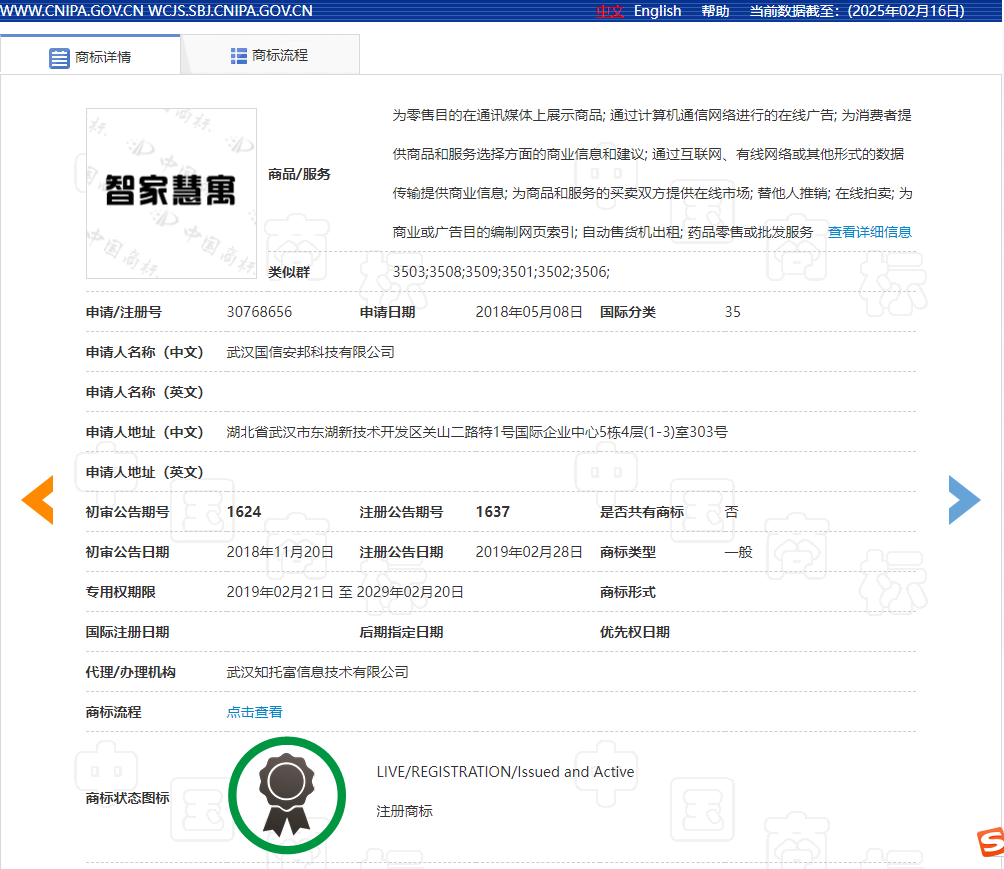Image resolution: width=1004 pixels, height=869 pixels.
Task: Select agency name 武汉知托富信息技术有限公司
Action: pos(318,672)
